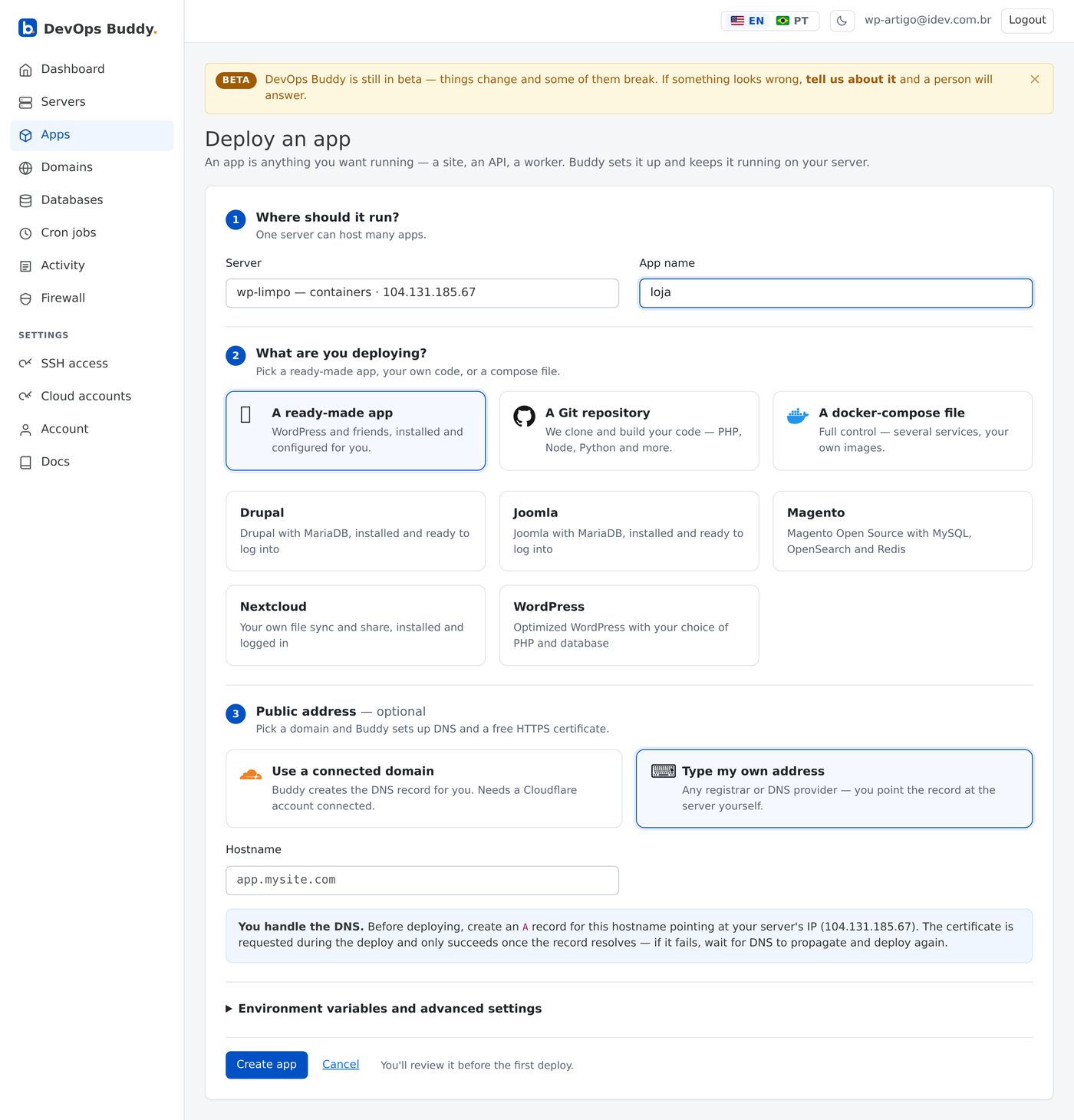Open Account in the sidebar
The image size is (1074, 1120).
pyautogui.click(x=92, y=429)
